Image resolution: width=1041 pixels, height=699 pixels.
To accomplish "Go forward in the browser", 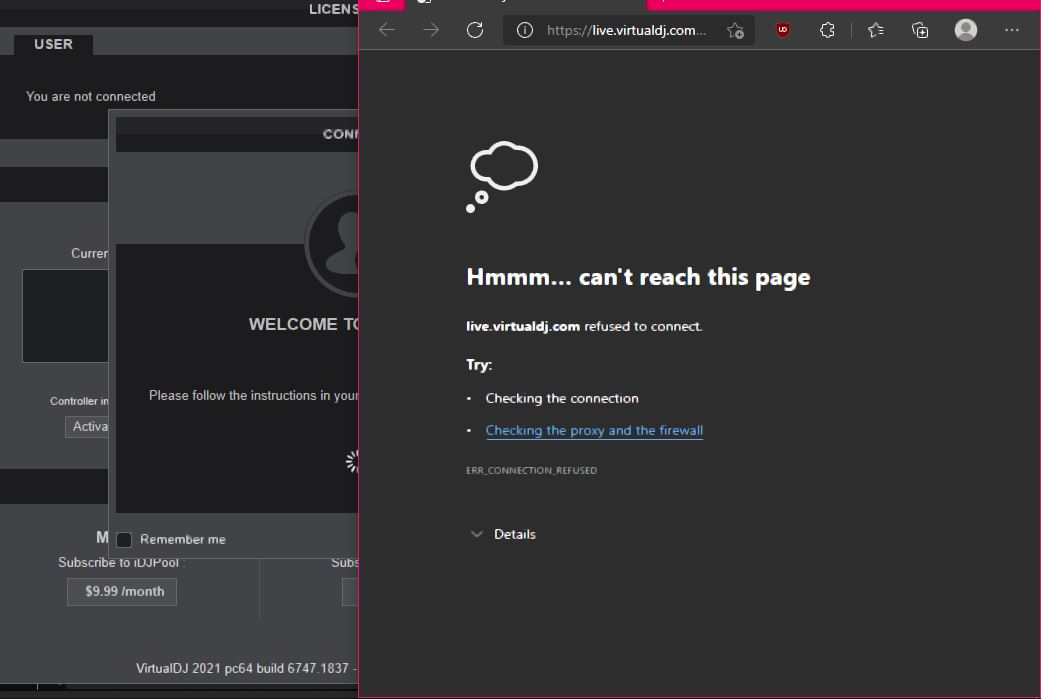I will (x=431, y=30).
